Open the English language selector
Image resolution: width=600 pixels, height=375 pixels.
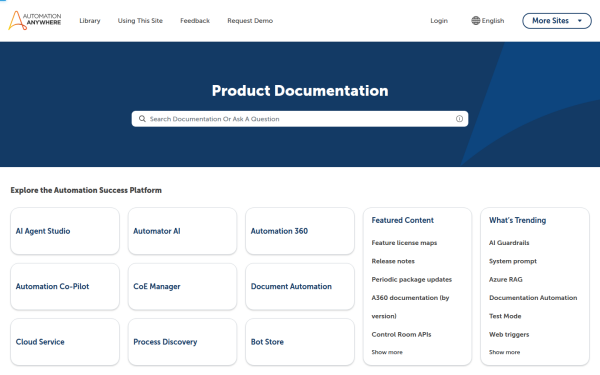tap(488, 21)
